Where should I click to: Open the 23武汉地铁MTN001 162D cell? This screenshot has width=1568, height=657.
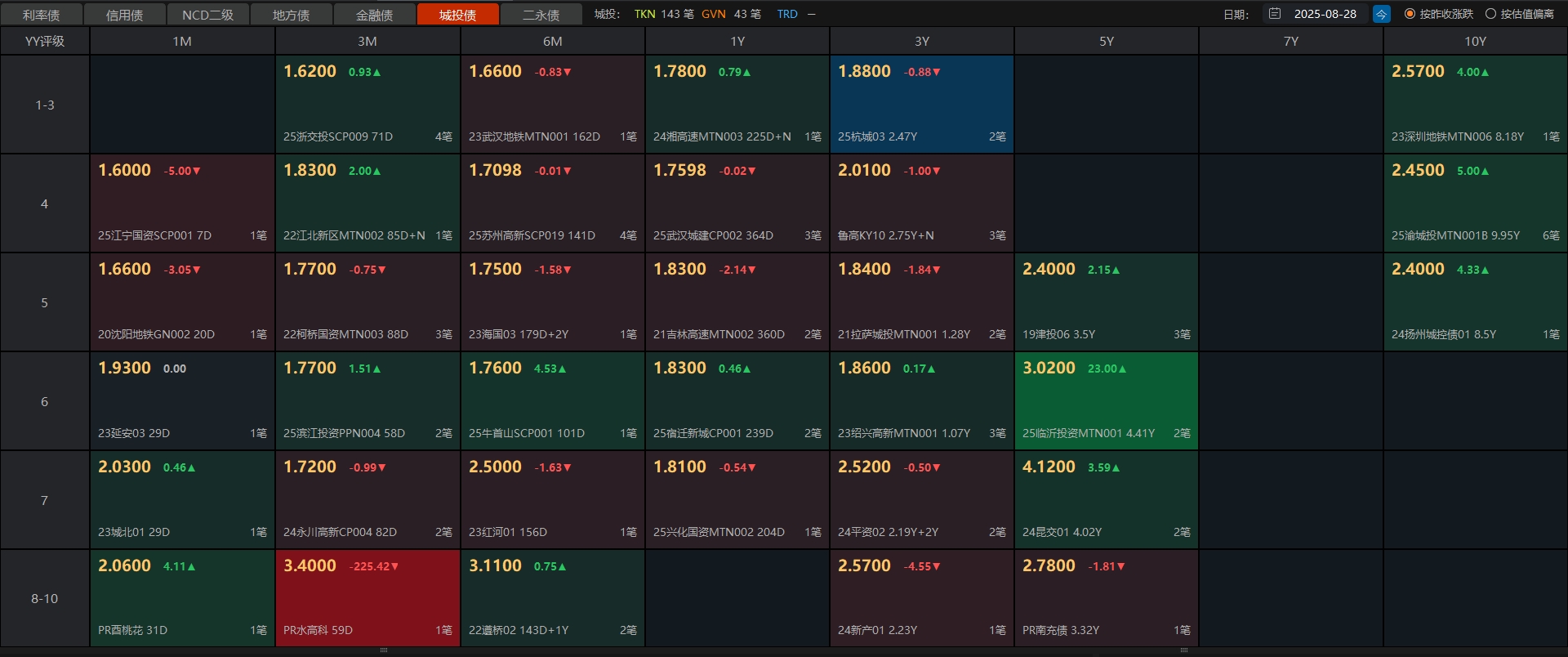(x=552, y=105)
